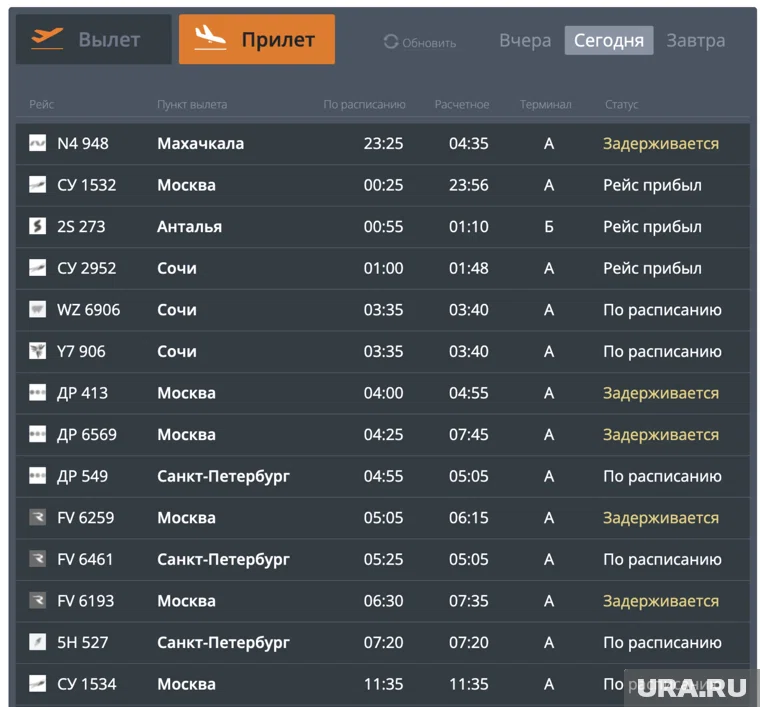The width and height of the screenshot is (760, 707).
Task: Select the Сегодня day filter
Action: tap(609, 41)
